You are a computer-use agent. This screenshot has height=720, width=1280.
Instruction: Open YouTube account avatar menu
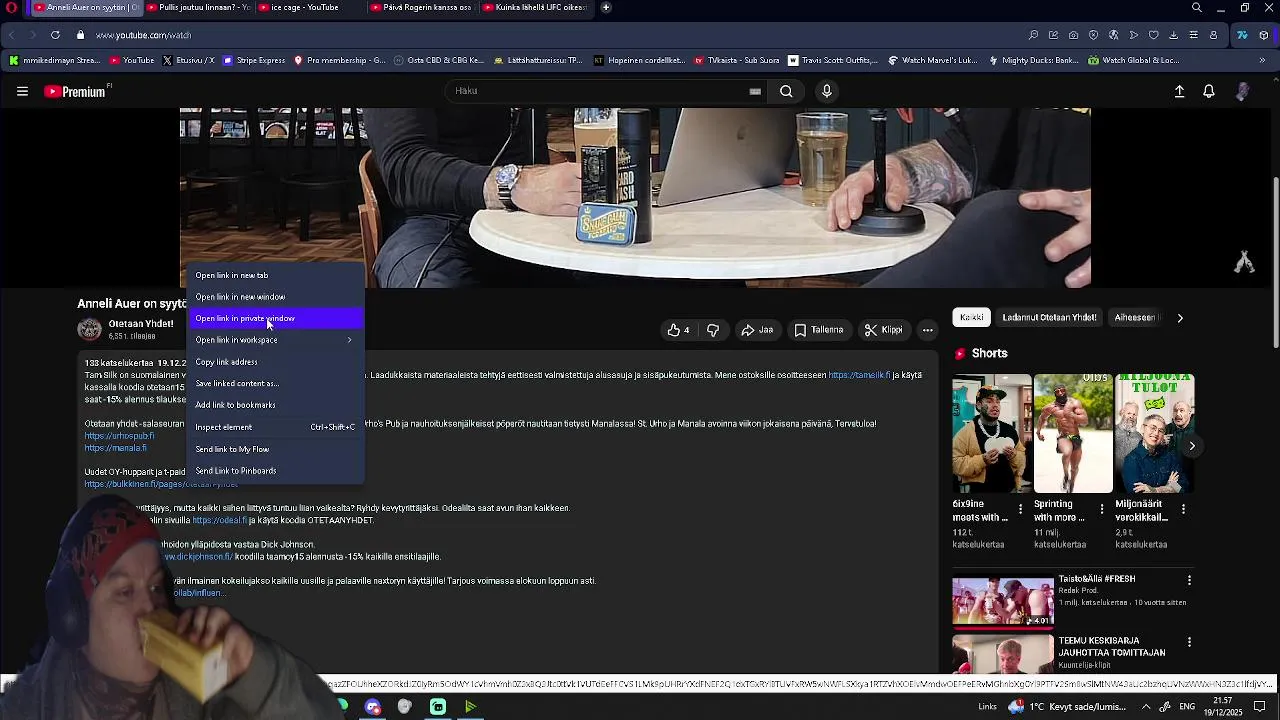click(x=1242, y=91)
